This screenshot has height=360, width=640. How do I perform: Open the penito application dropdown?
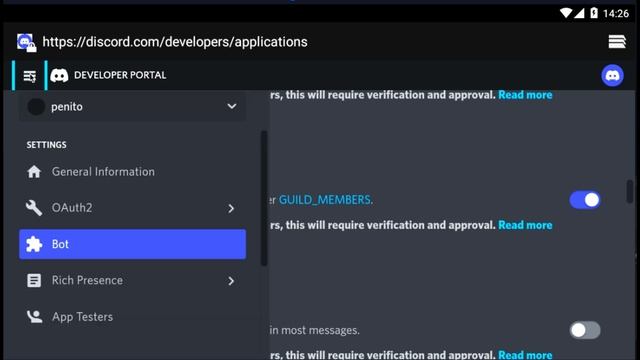[x=132, y=107]
